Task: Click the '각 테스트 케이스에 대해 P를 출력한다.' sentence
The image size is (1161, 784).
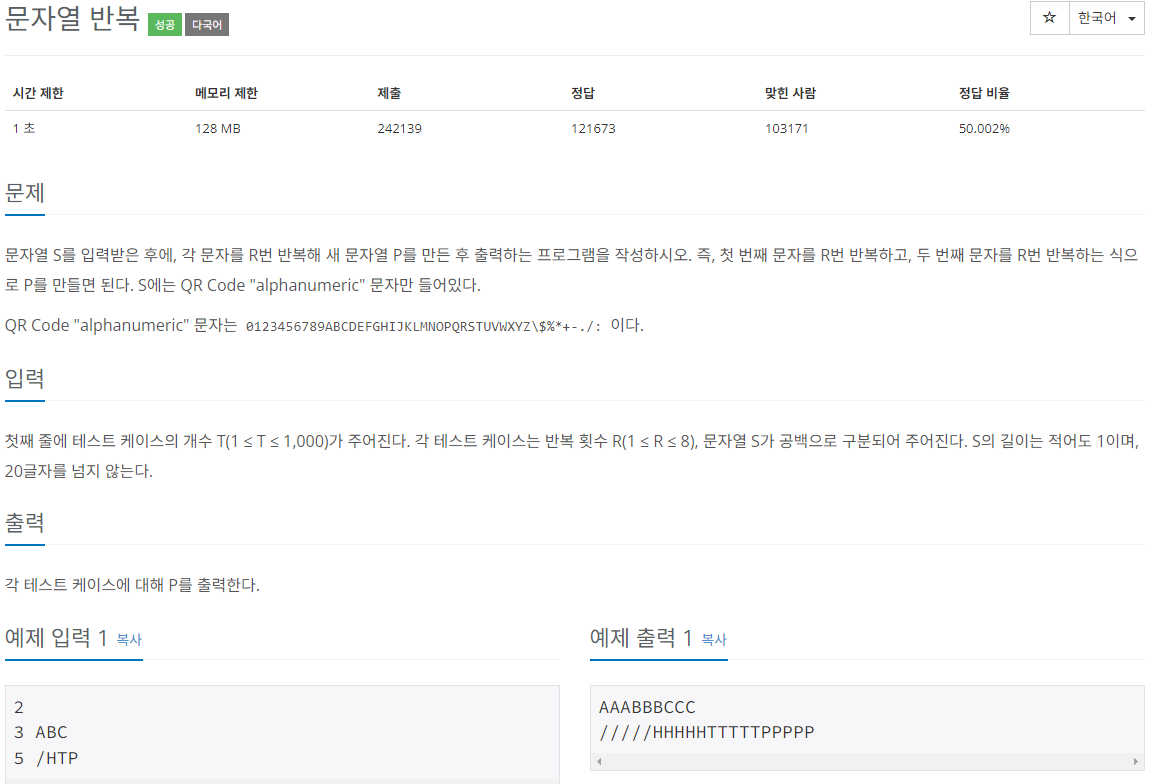Action: (132, 585)
